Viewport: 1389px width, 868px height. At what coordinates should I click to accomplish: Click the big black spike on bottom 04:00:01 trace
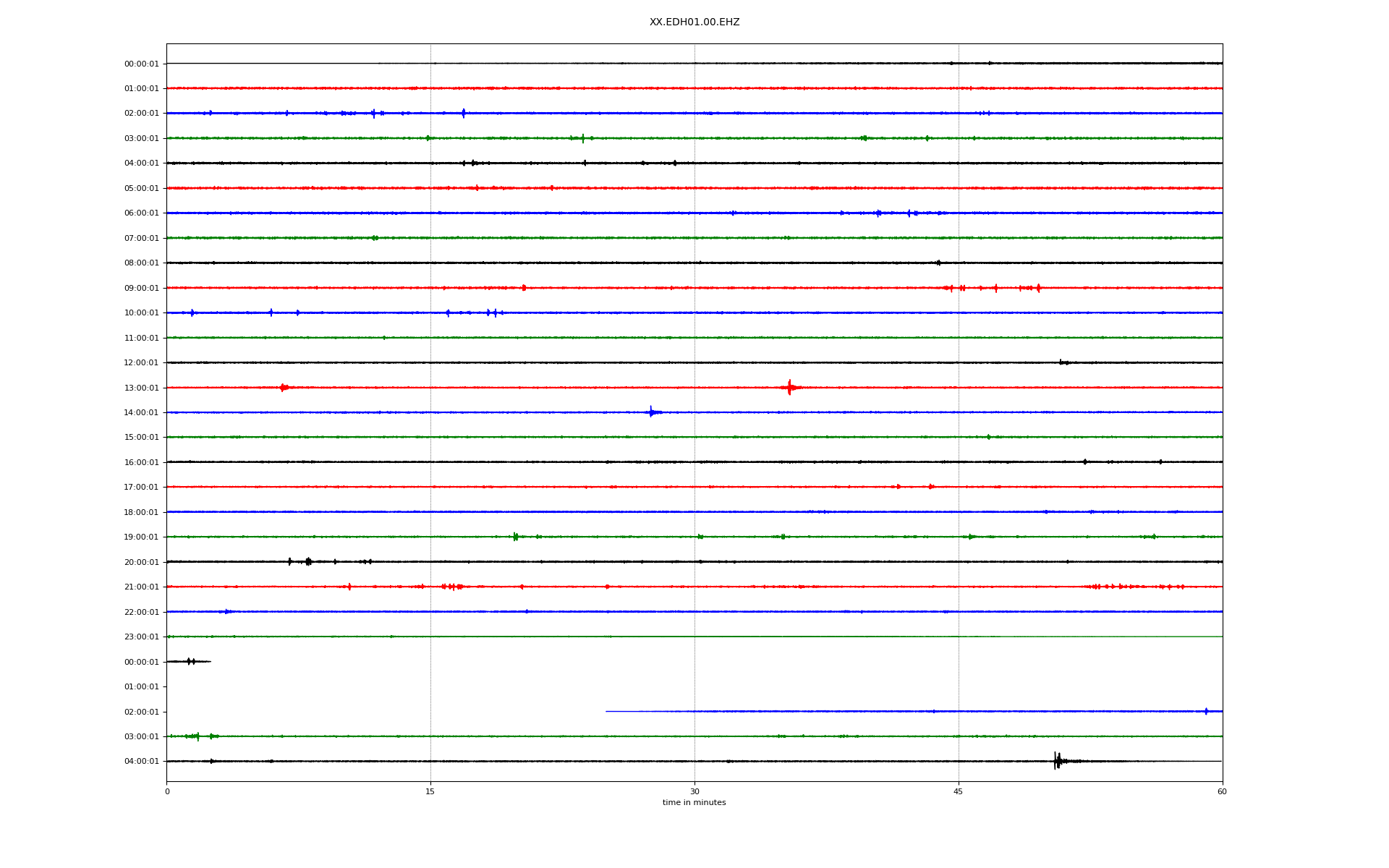[x=1057, y=760]
